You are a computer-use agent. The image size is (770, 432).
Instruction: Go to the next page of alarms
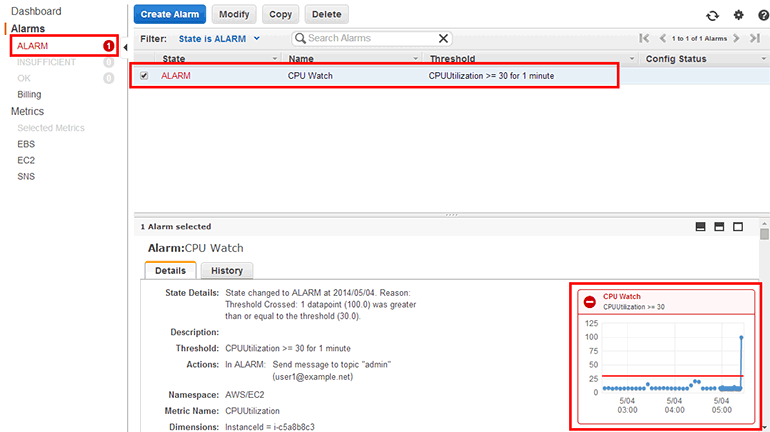737,38
